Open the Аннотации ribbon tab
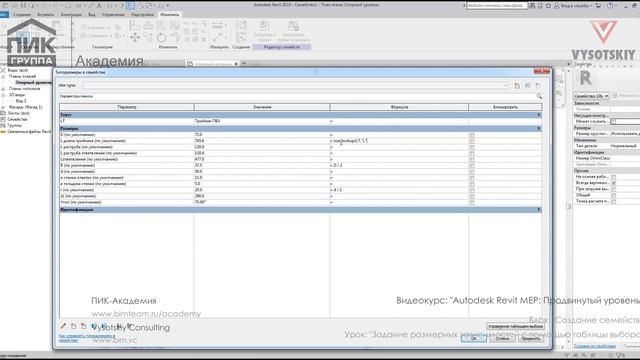640x360 pixels. [x=71, y=15]
